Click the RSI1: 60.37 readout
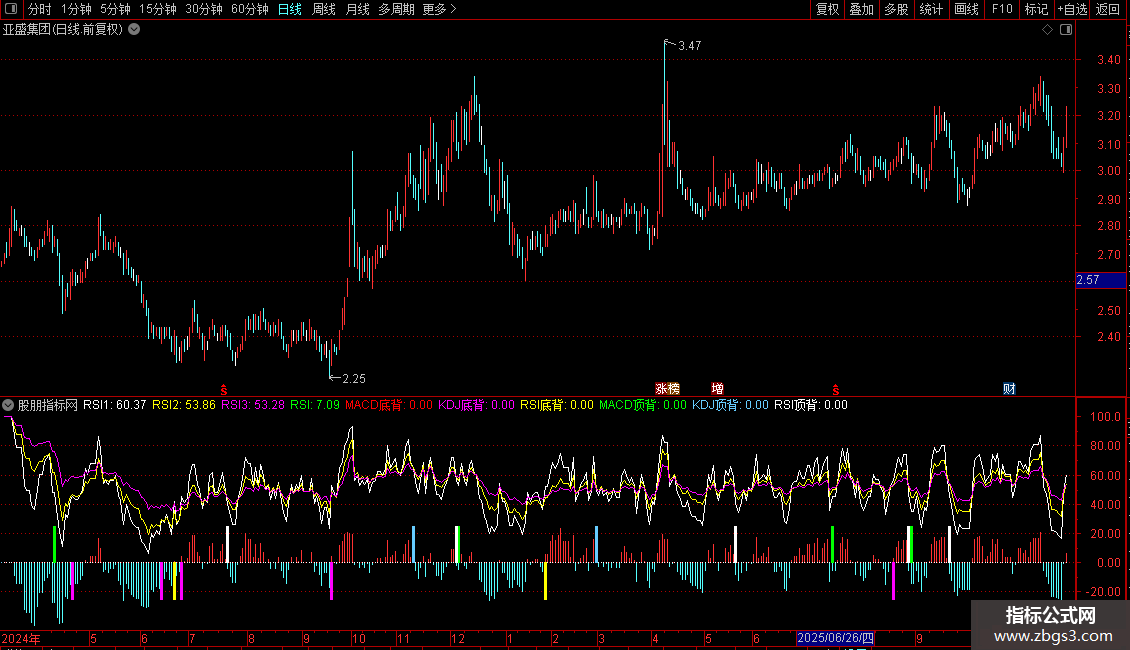This screenshot has width=1130, height=650. [x=115, y=405]
